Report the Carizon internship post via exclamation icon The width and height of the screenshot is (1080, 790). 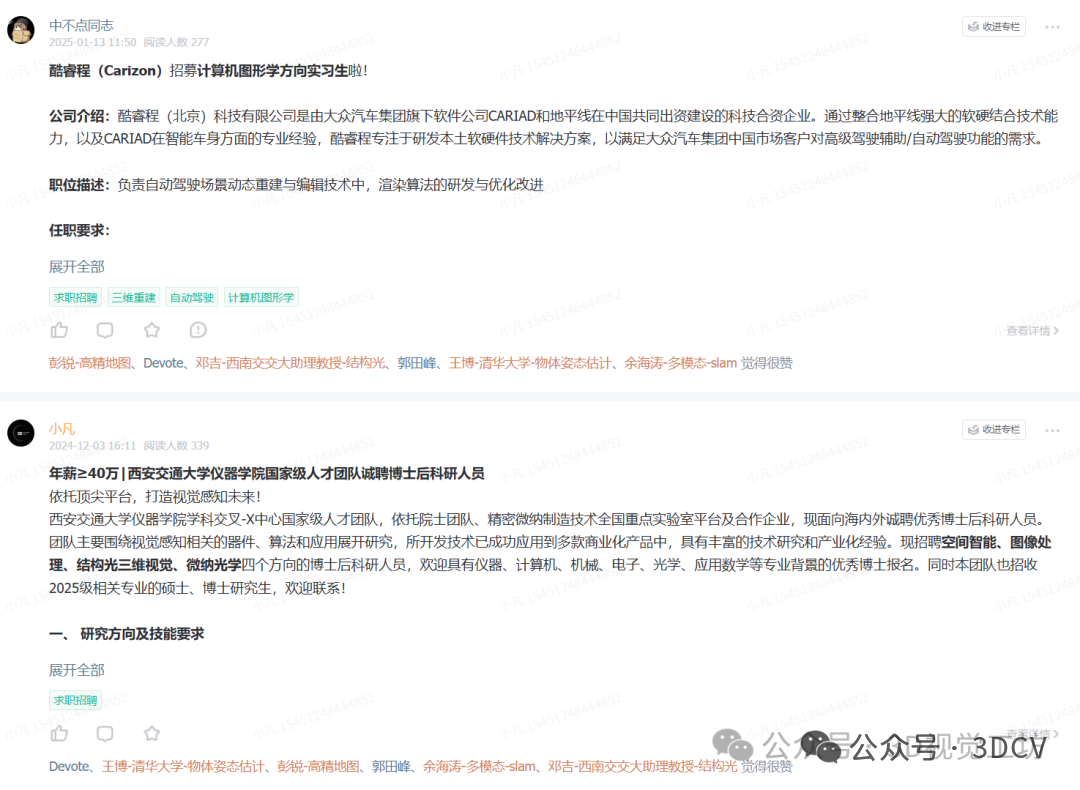tap(198, 330)
